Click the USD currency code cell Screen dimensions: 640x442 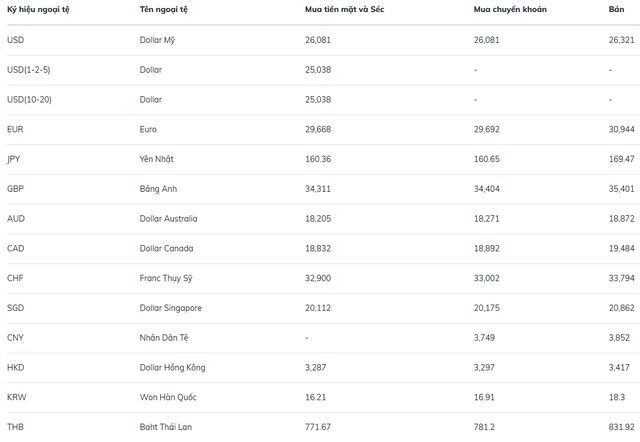coord(15,40)
